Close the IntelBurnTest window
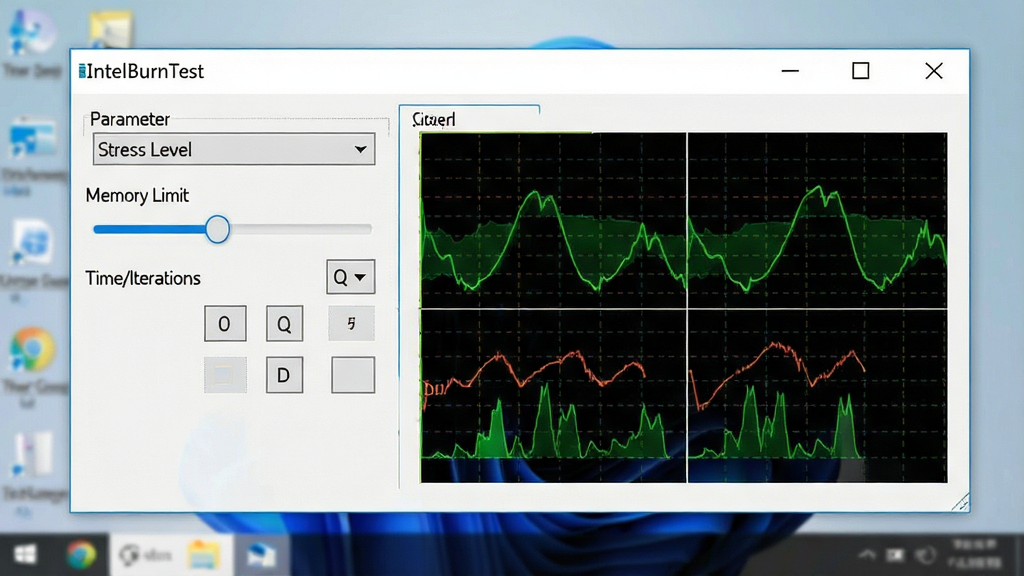Image resolution: width=1024 pixels, height=576 pixels. 934,71
